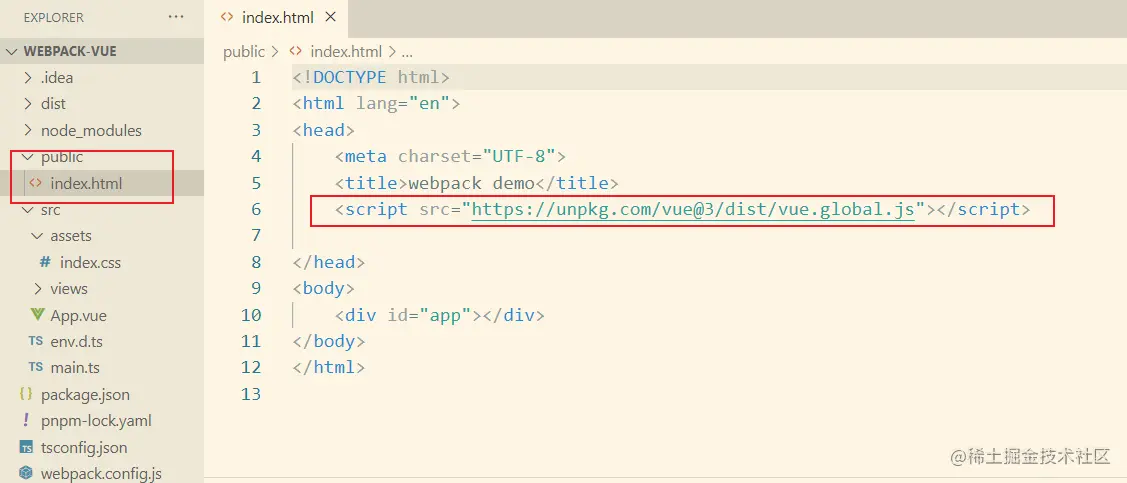Click the meta charset="UTF-8" line
1127x483 pixels.
point(451,156)
